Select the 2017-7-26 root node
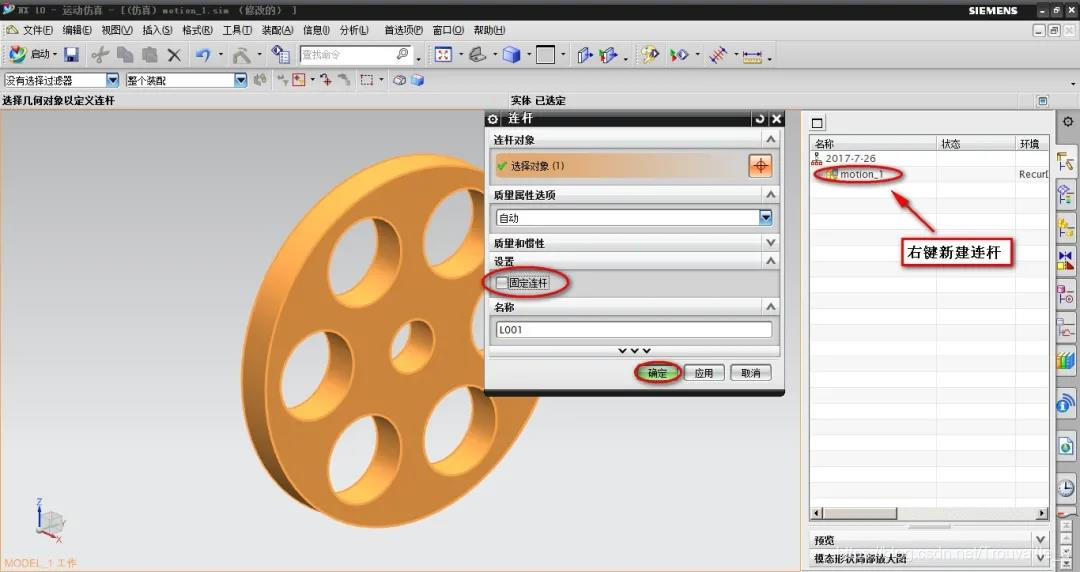Screen dimensions: 1080x572 [x=851, y=159]
